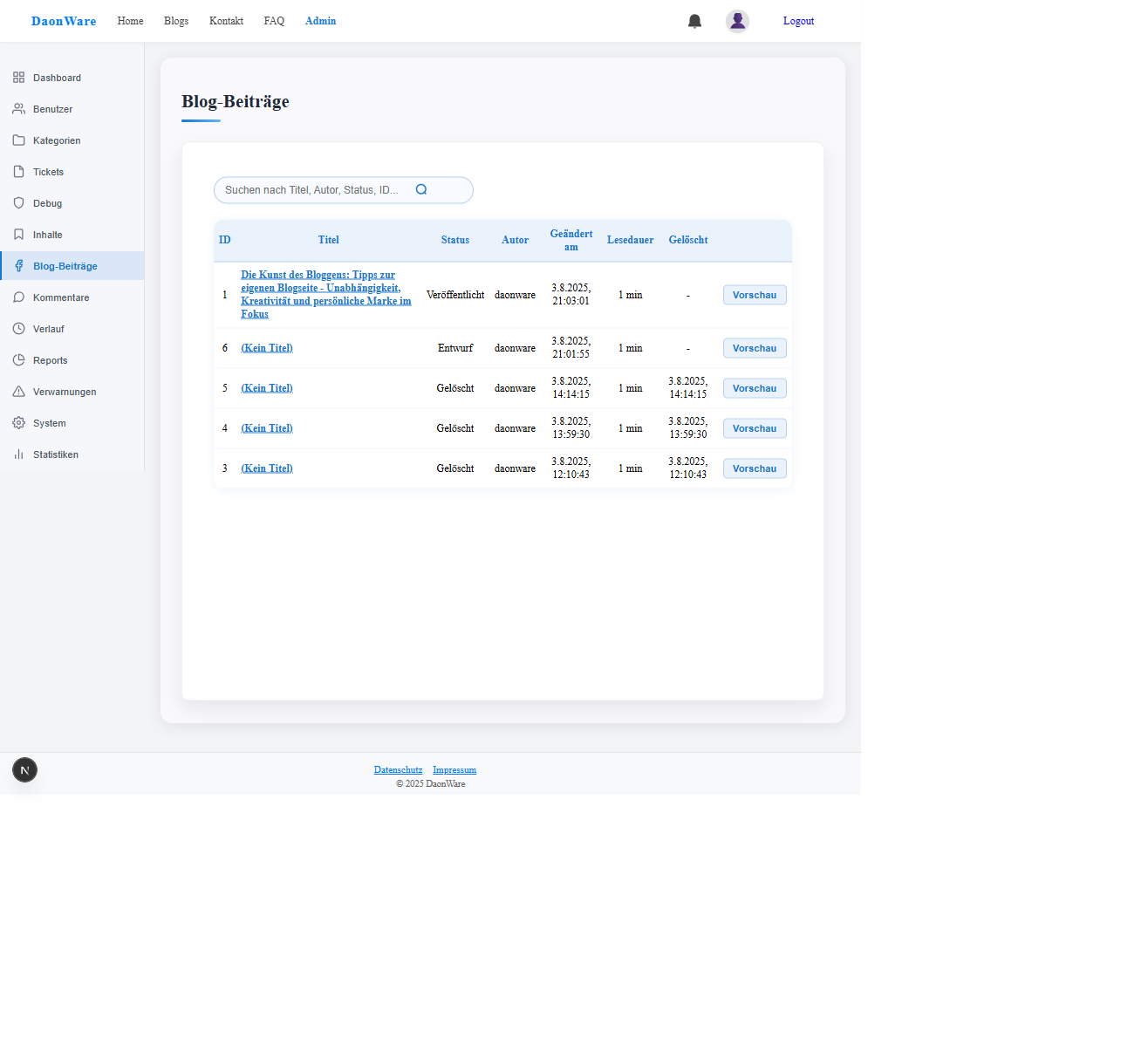Click the System gear icon

18,423
